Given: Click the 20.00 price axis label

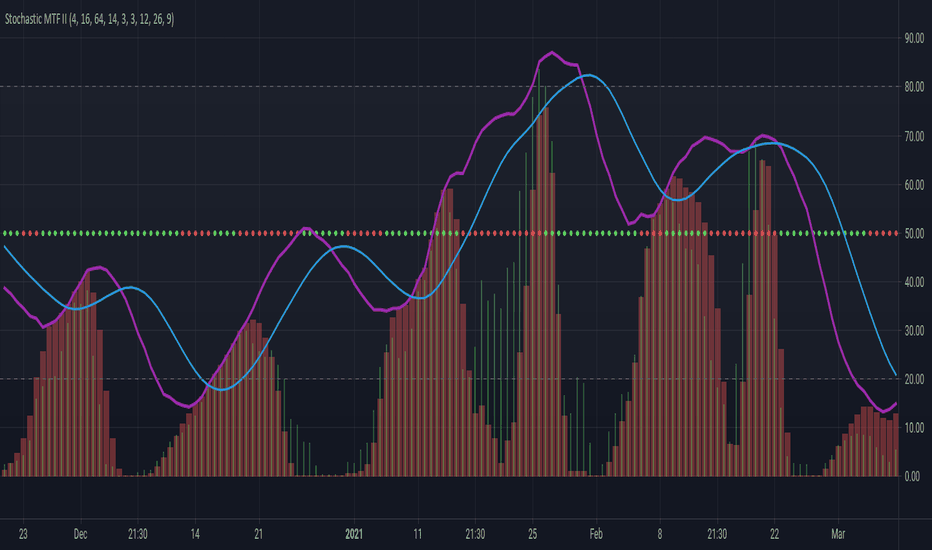Looking at the screenshot, I should (914, 379).
